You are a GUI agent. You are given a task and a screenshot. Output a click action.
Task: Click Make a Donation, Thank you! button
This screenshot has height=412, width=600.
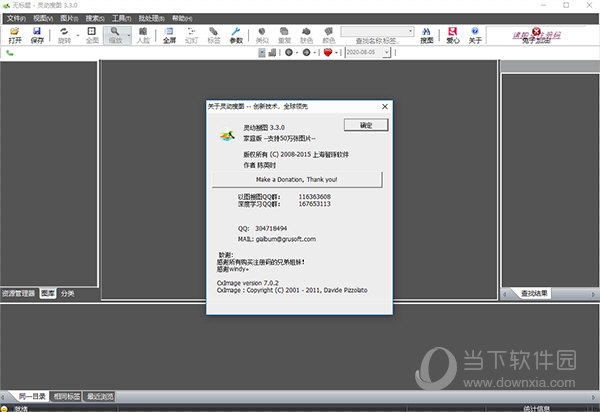pos(297,179)
